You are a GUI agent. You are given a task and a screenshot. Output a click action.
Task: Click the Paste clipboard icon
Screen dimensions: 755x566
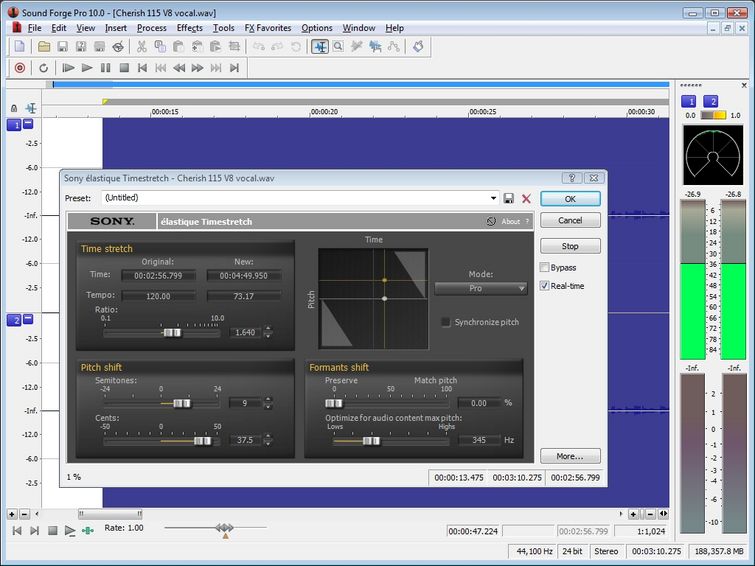pos(178,47)
